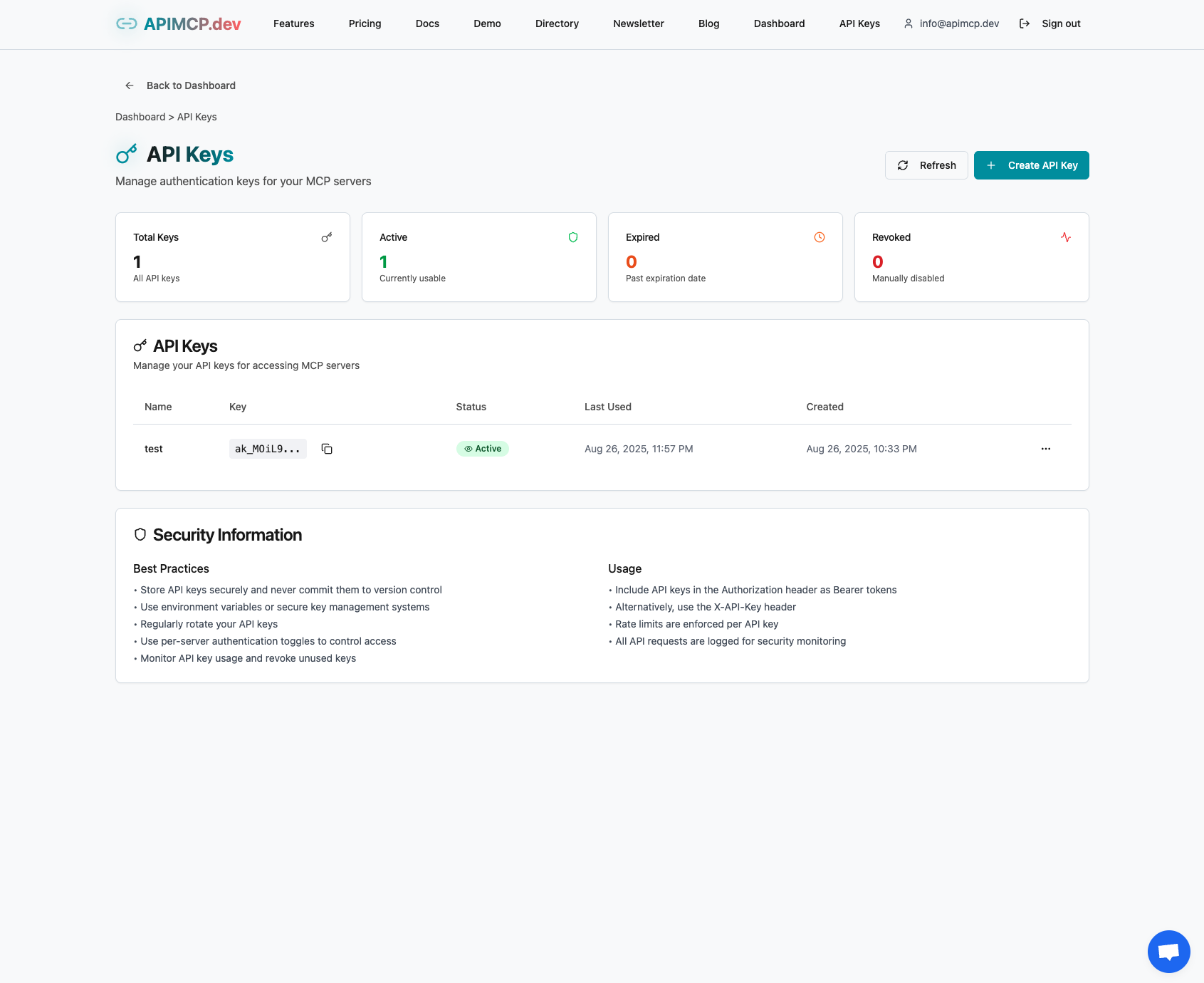Open the Pricing page in navigation
The image size is (1204, 983).
365,24
